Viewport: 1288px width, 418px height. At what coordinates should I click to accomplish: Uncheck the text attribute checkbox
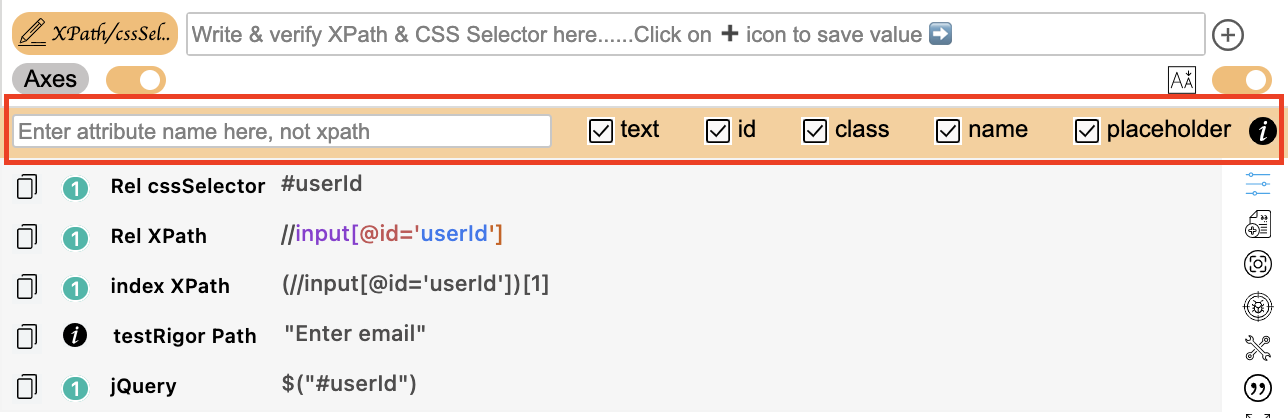click(x=601, y=131)
